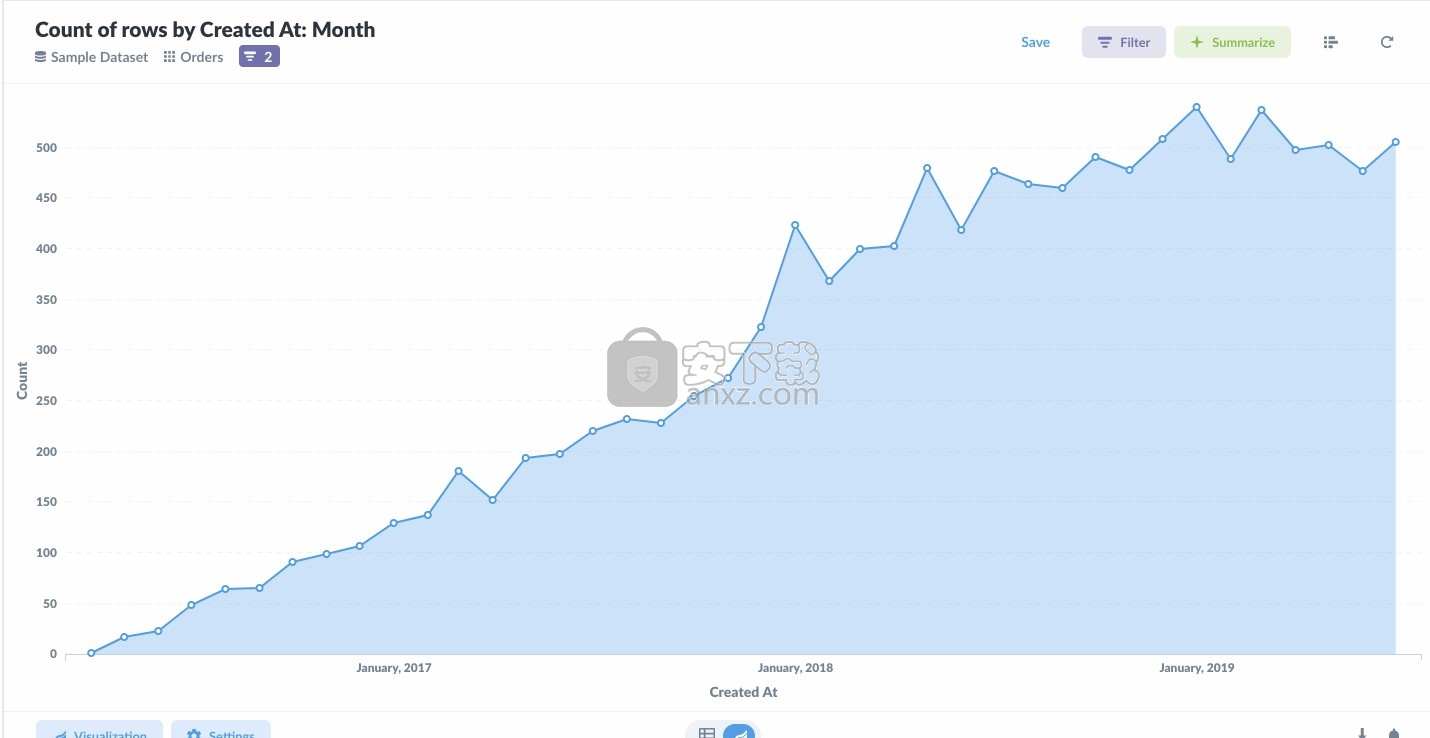This screenshot has width=1430, height=738.
Task: Click the Orders table grid icon
Action: tap(170, 57)
